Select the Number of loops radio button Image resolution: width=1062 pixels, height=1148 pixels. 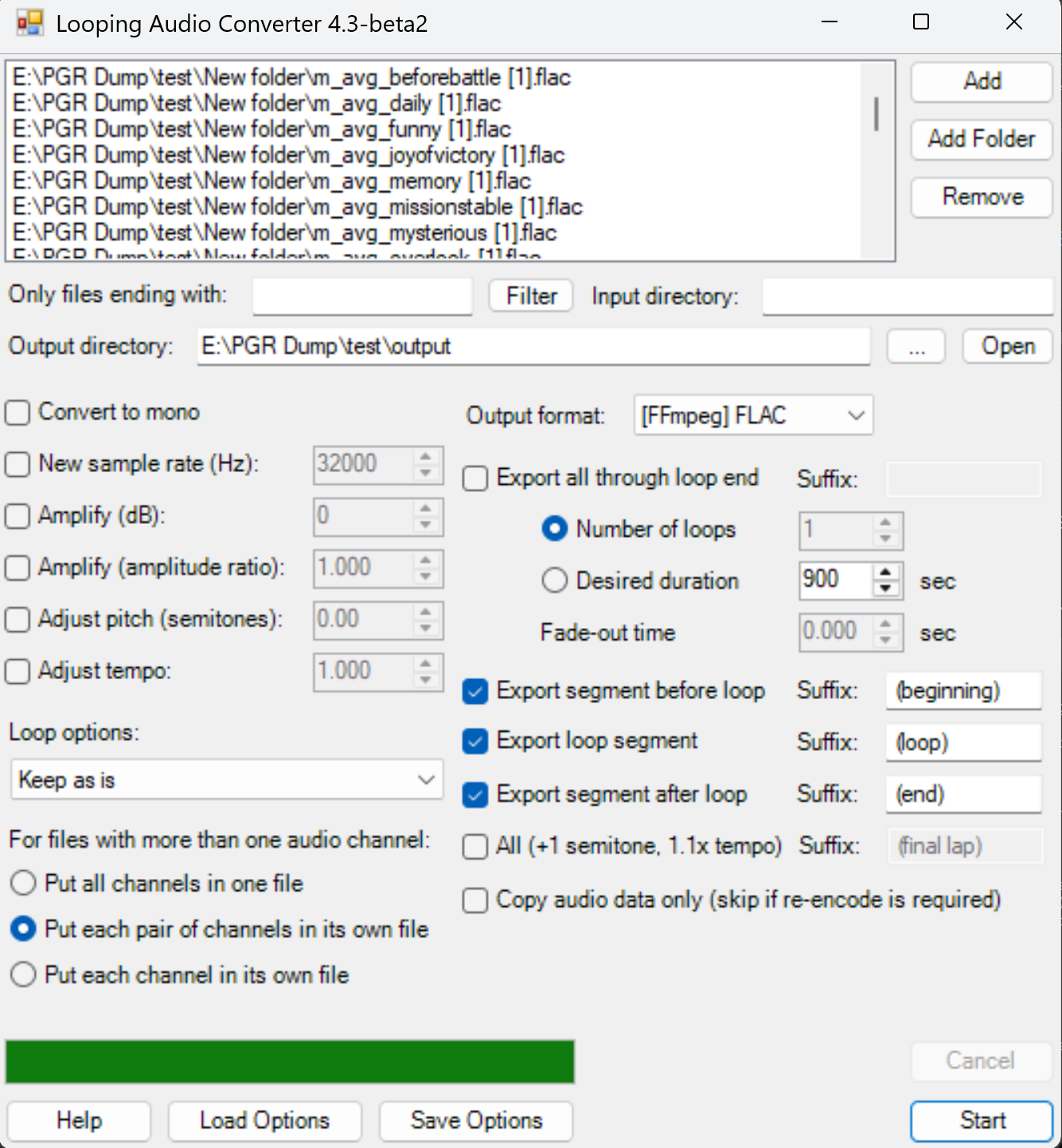point(554,529)
